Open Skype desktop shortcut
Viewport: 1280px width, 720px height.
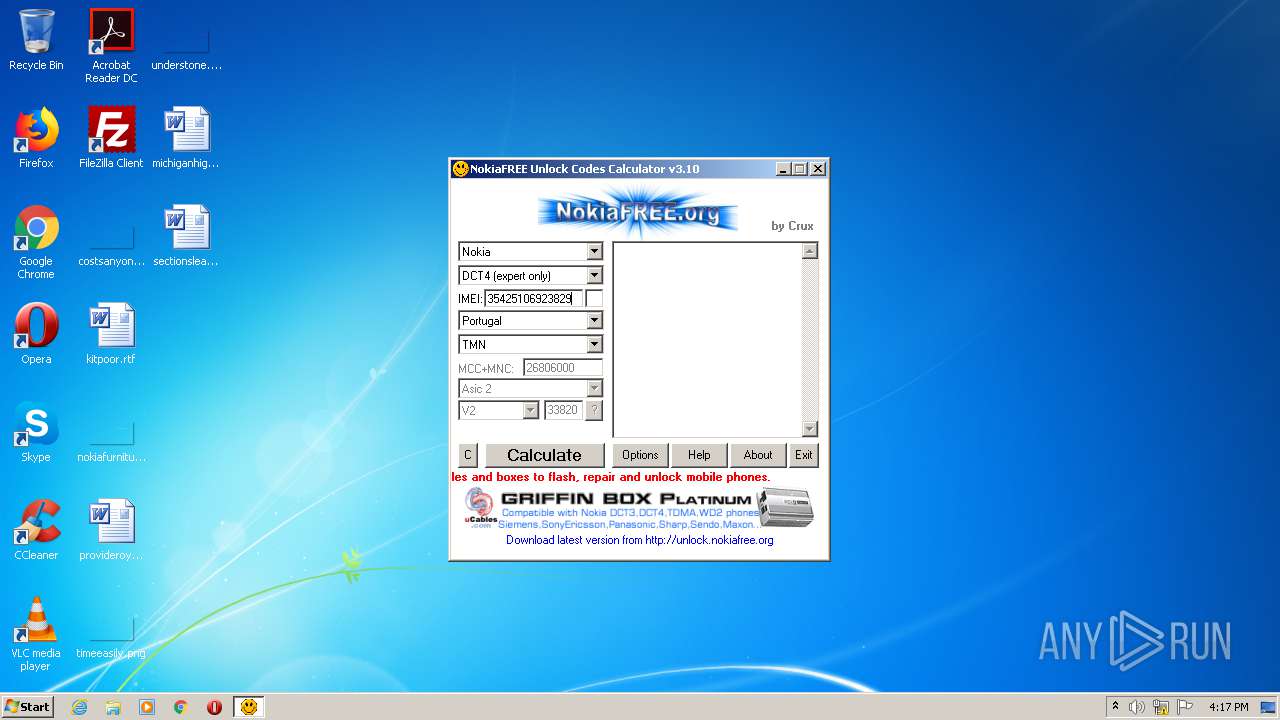(36, 432)
